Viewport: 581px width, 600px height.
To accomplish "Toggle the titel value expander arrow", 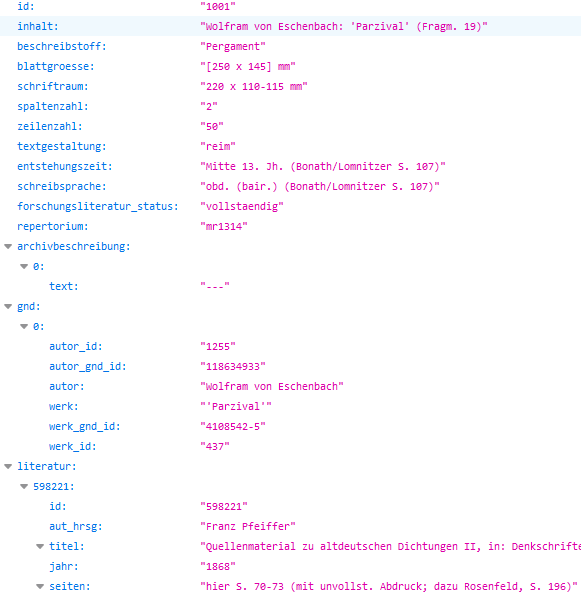I will [40, 546].
